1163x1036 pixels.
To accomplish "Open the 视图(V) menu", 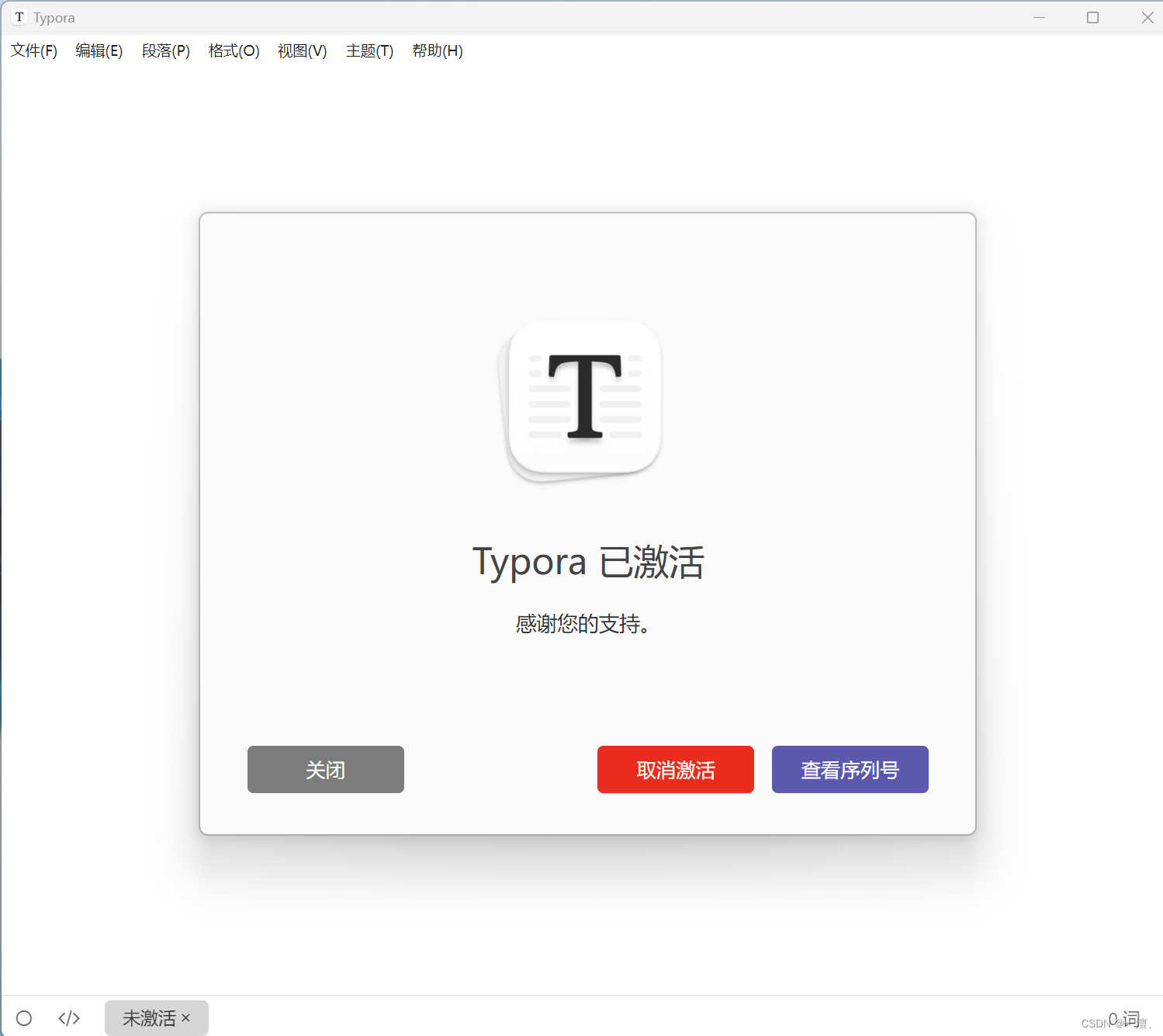I will click(302, 50).
